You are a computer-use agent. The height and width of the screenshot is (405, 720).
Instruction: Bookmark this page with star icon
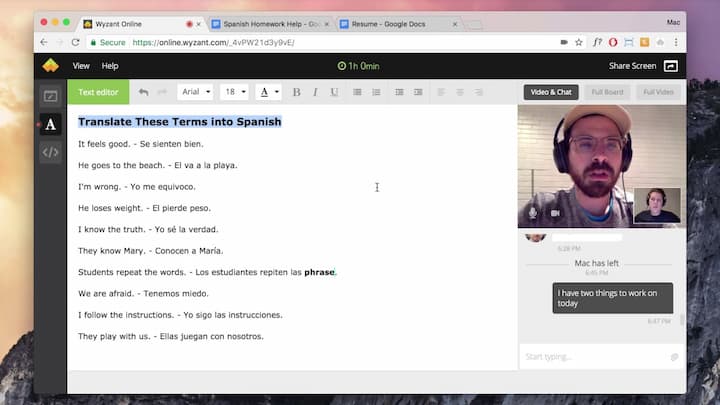tap(579, 42)
